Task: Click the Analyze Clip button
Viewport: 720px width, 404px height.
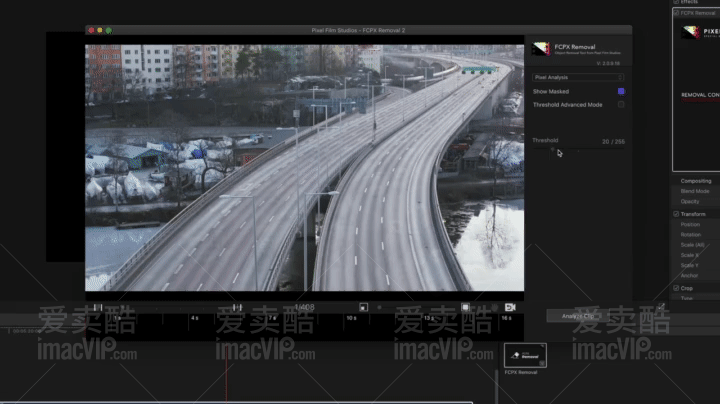Action: (x=578, y=316)
